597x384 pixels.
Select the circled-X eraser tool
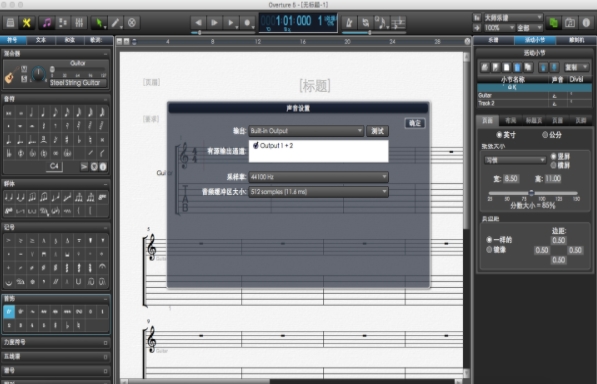pos(132,23)
